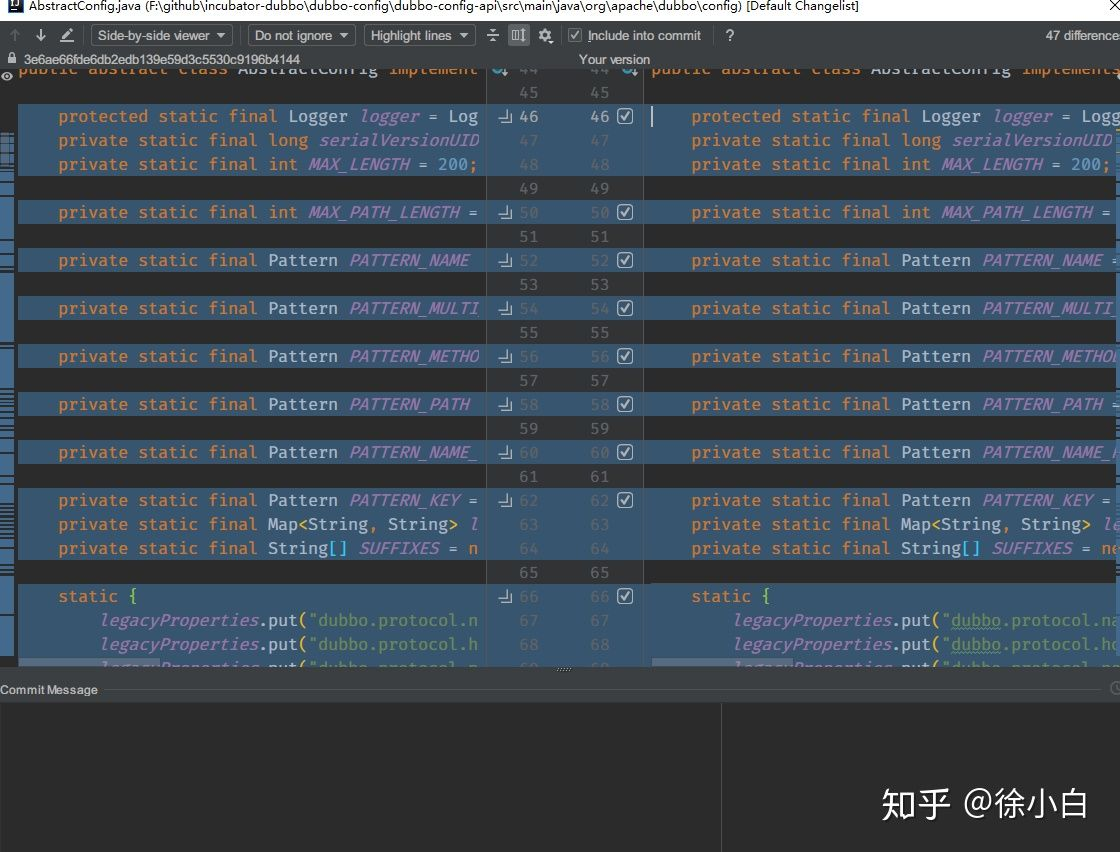Open the Highlight lines dropdown

coord(419,35)
